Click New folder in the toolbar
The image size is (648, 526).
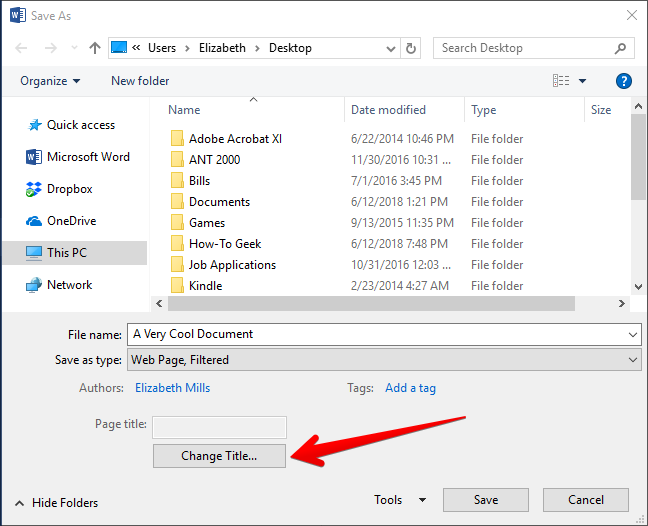[140, 81]
